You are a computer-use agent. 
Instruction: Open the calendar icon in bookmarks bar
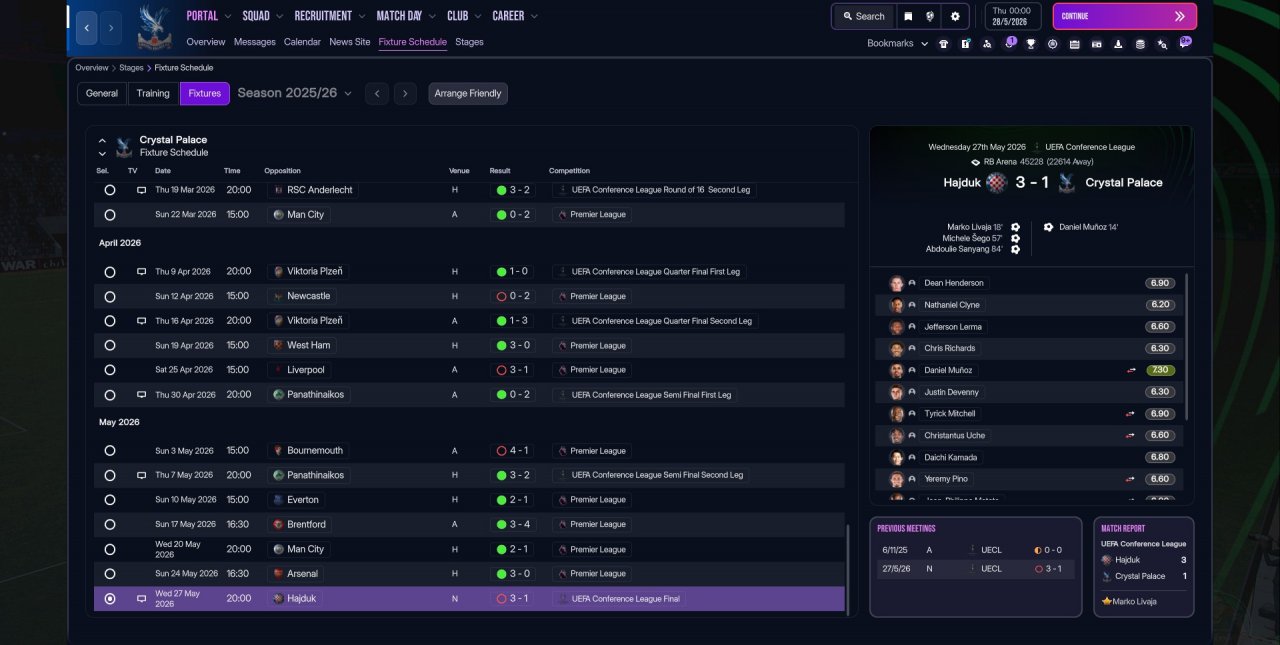click(1074, 44)
